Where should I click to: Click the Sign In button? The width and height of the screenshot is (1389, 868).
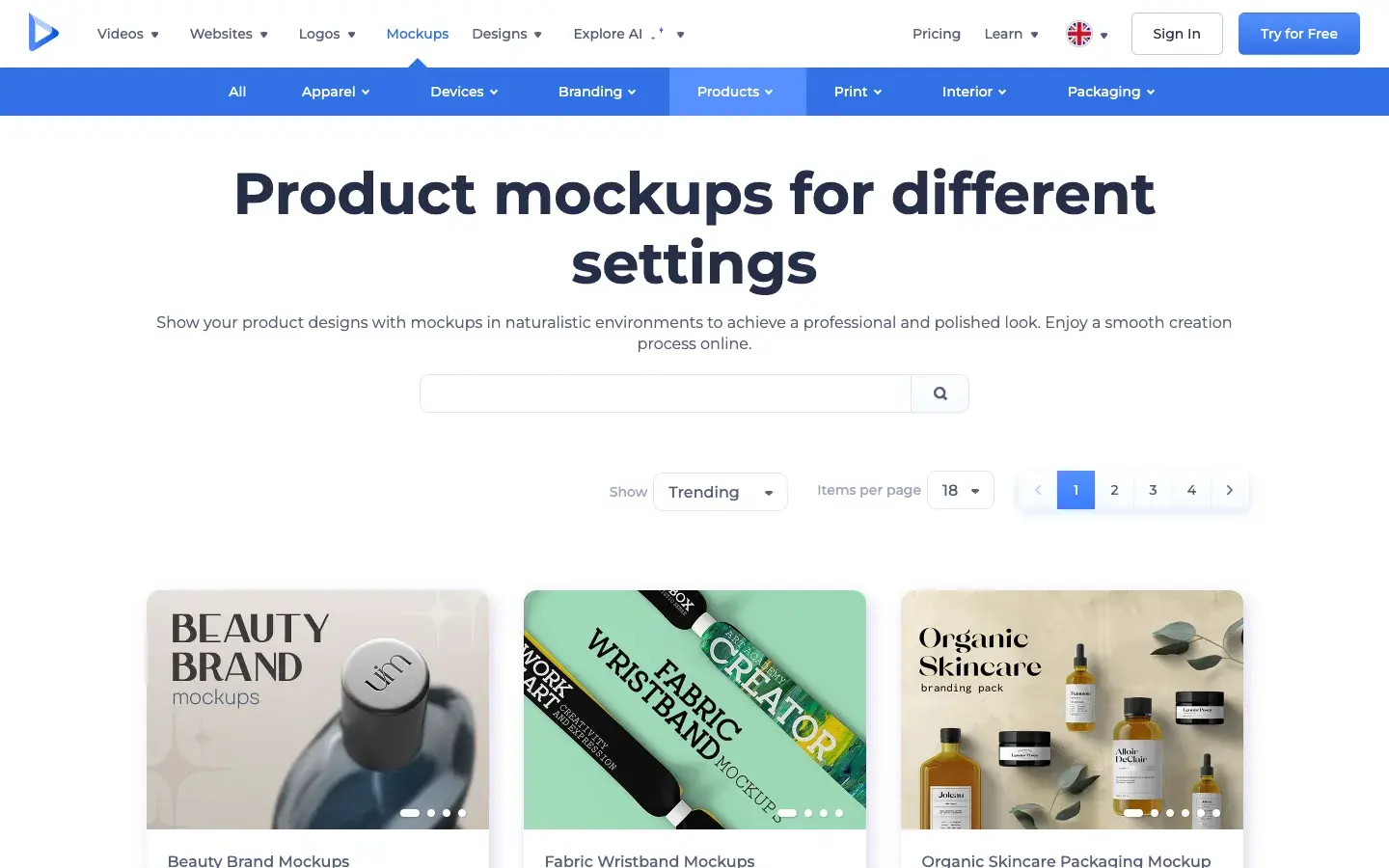[1176, 34]
